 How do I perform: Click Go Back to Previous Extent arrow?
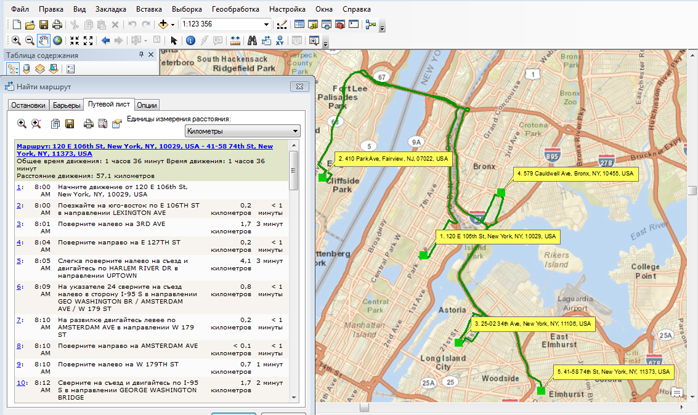click(x=105, y=41)
